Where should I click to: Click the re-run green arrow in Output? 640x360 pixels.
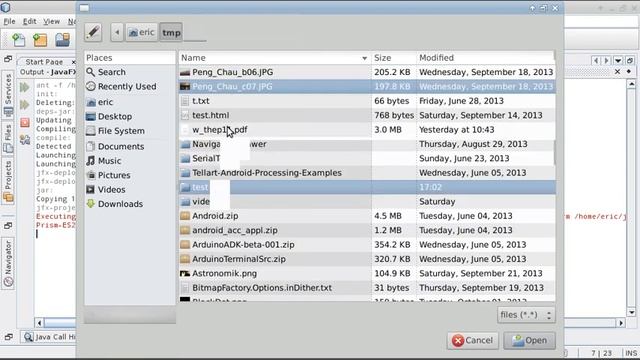point(25,87)
